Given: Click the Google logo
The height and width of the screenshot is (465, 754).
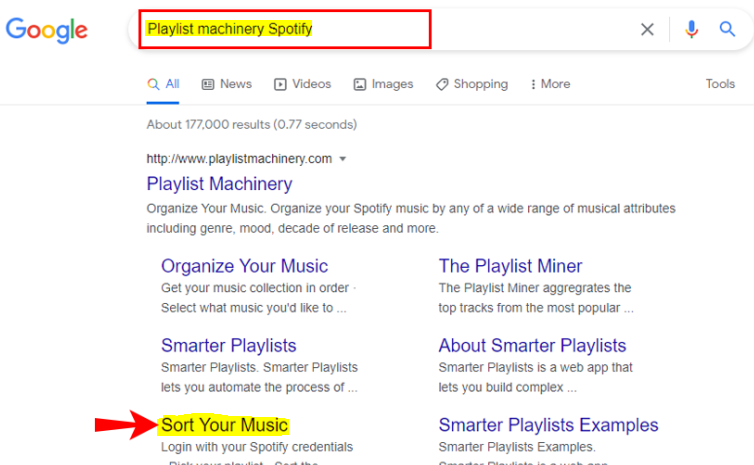Looking at the screenshot, I should coord(47,30).
